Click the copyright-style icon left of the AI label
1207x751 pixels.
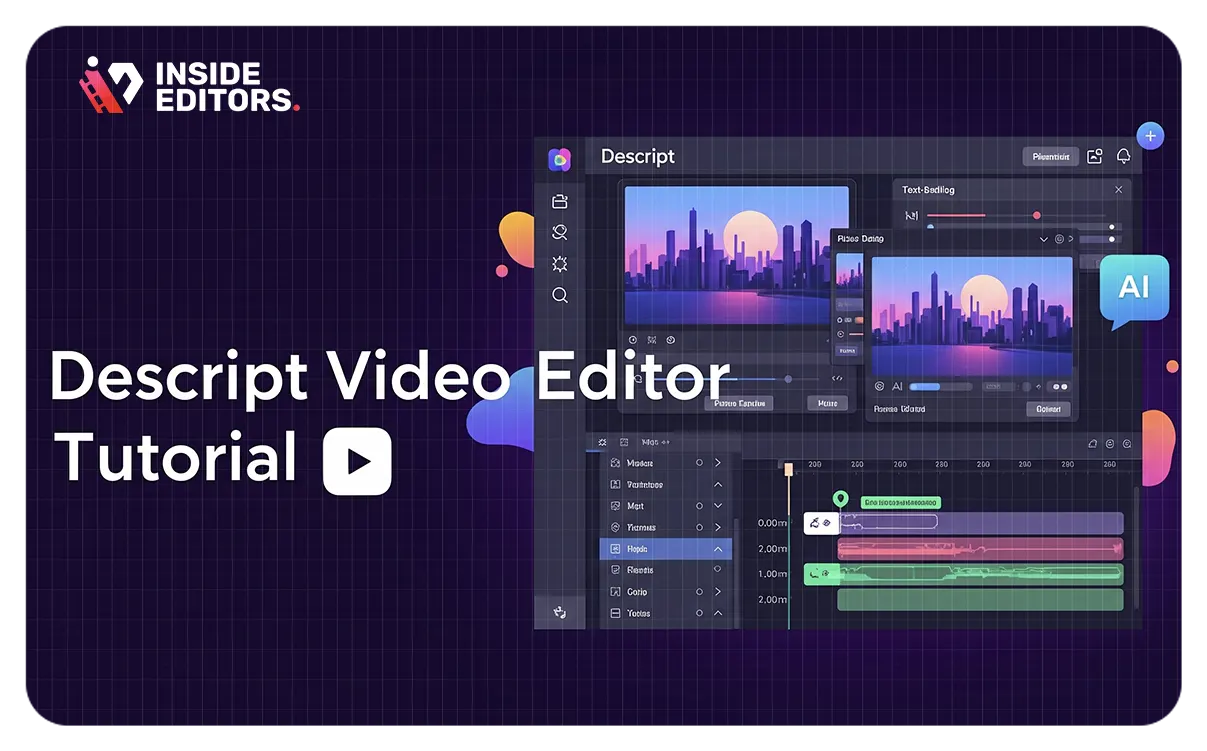(880, 386)
